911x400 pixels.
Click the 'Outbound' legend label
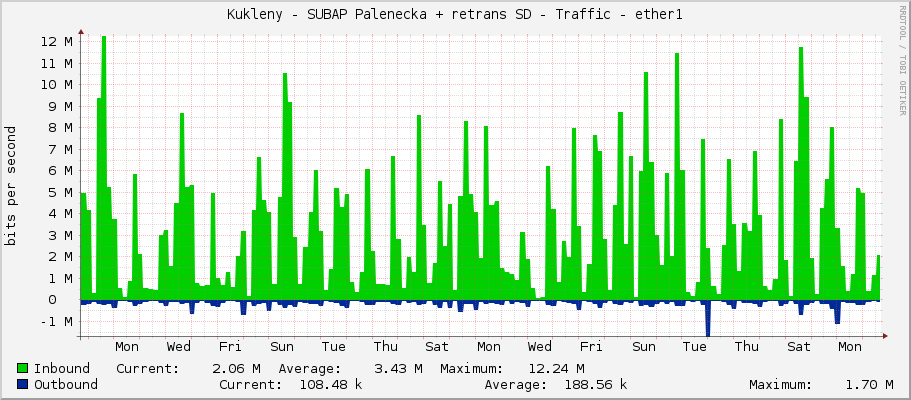pos(66,384)
